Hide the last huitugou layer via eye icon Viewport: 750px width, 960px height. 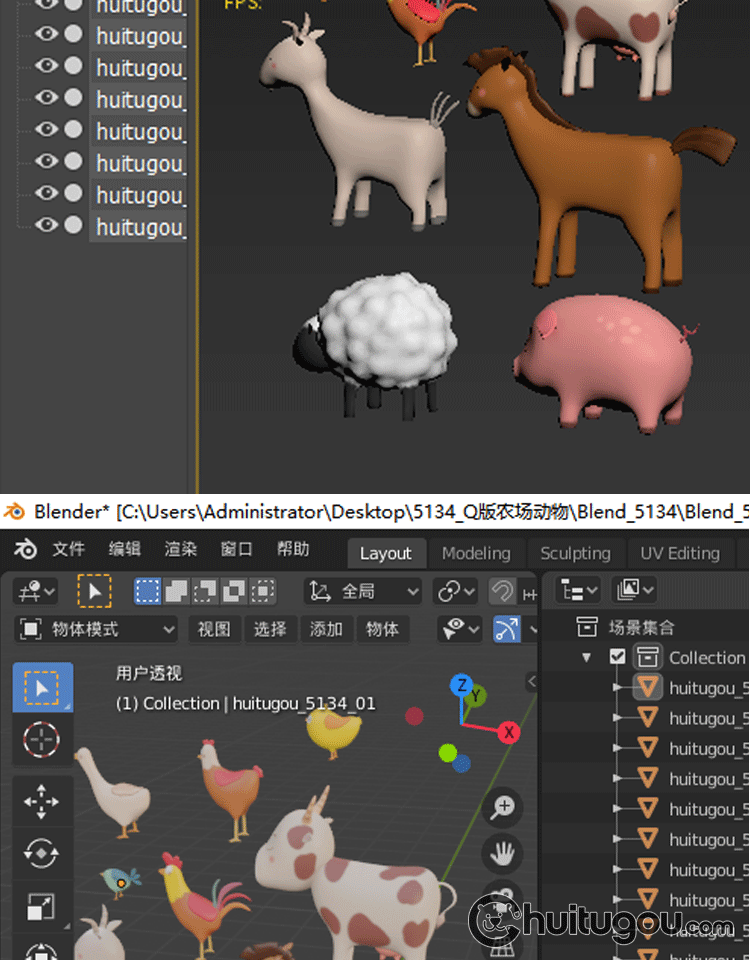[46, 226]
